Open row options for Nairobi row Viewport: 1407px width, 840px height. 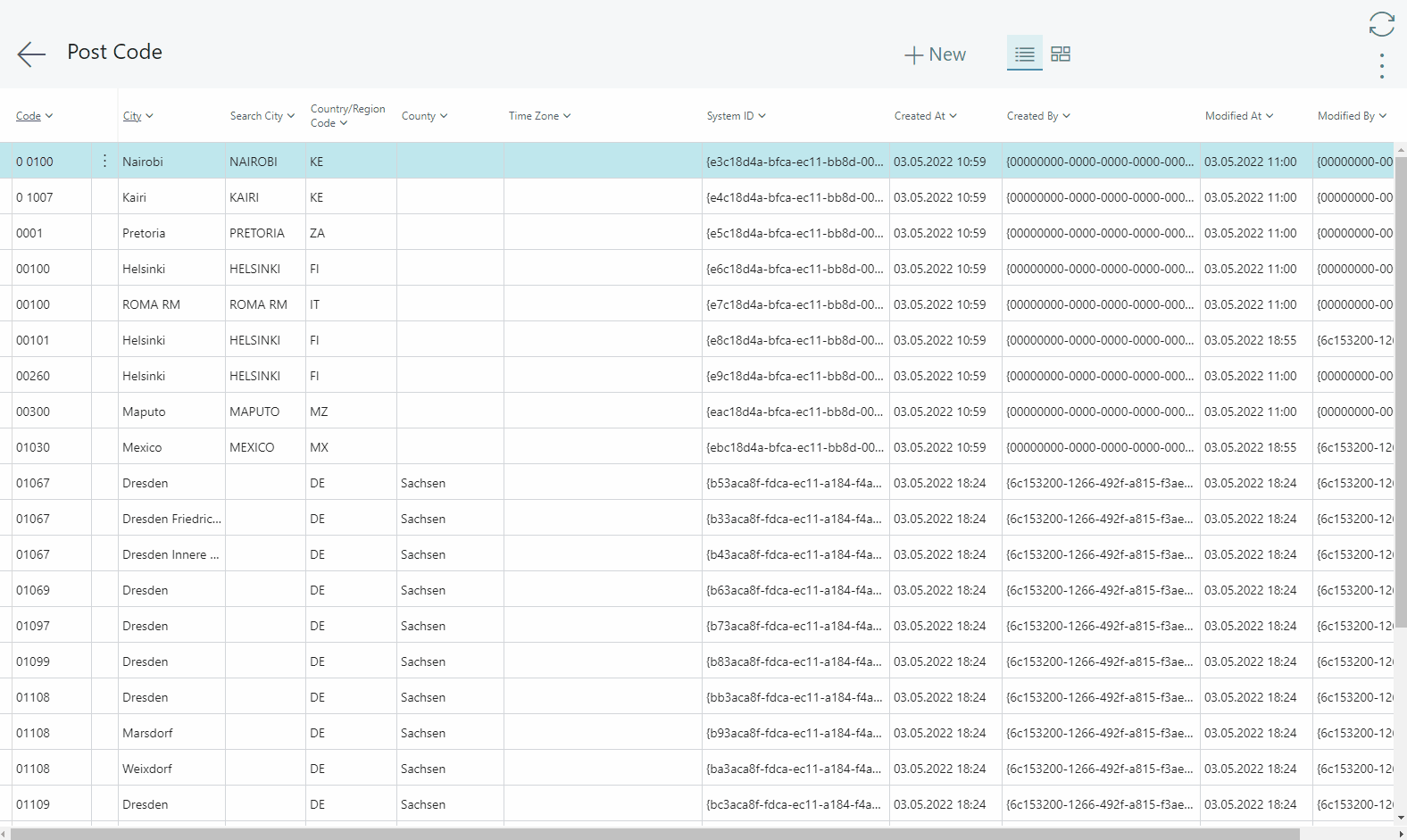point(104,162)
